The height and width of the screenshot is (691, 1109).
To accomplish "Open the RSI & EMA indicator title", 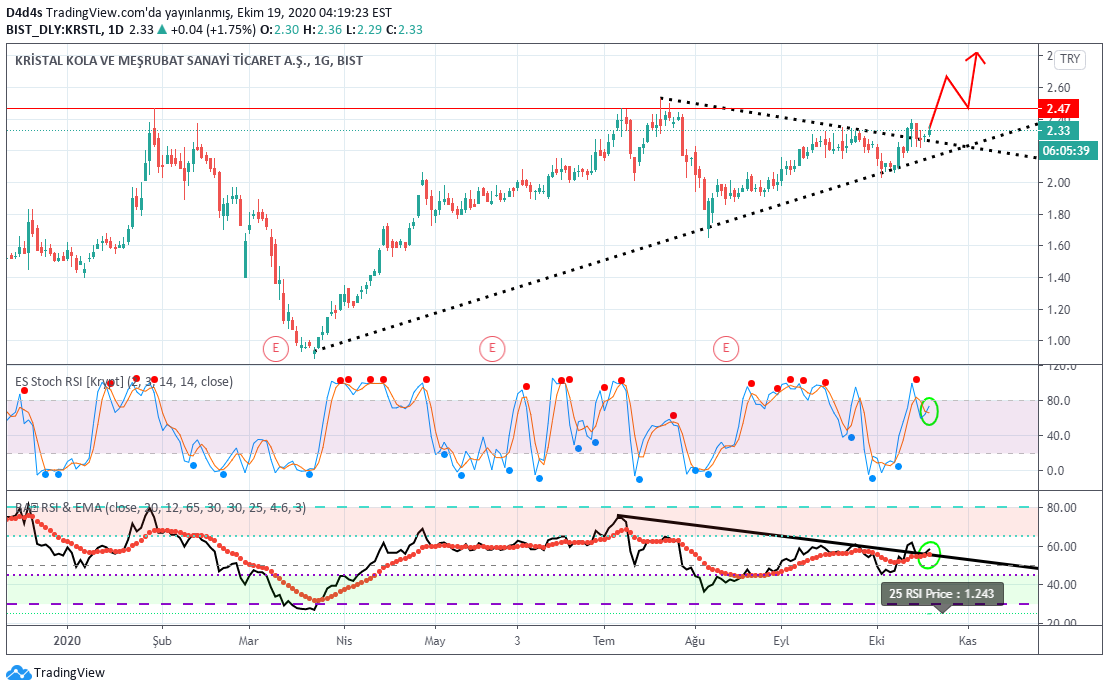I will [161, 508].
